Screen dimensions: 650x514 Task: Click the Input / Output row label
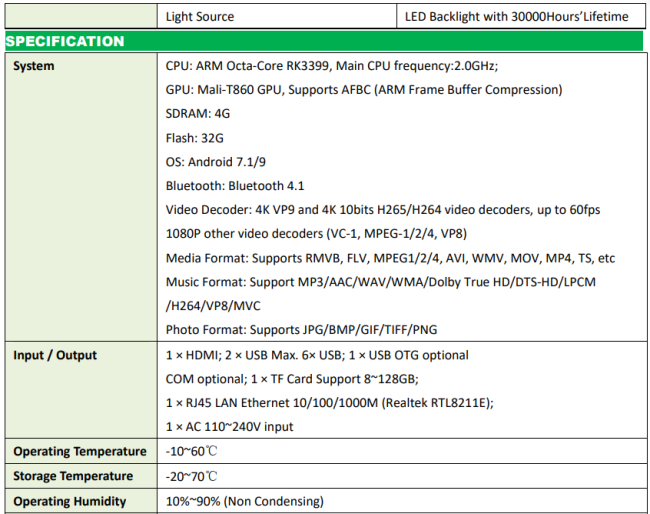point(55,355)
